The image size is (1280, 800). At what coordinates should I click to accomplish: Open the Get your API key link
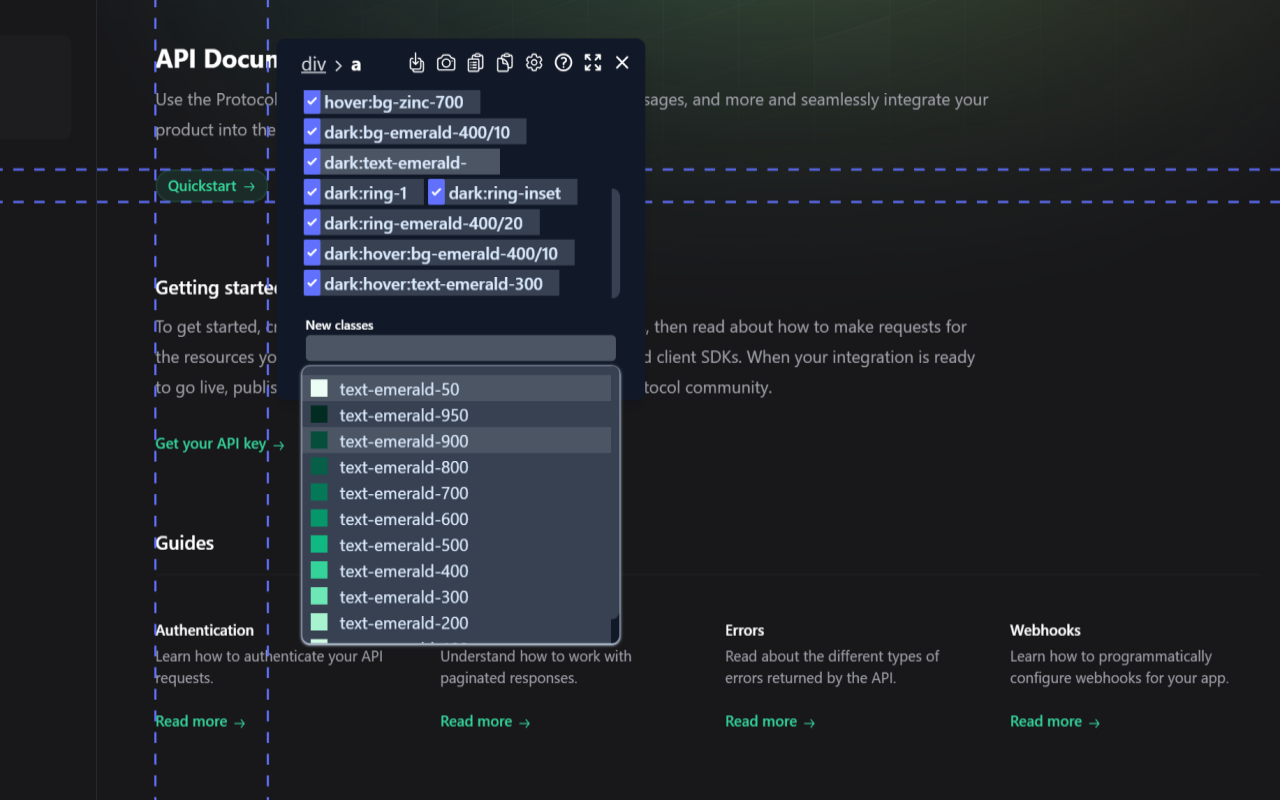pos(220,444)
